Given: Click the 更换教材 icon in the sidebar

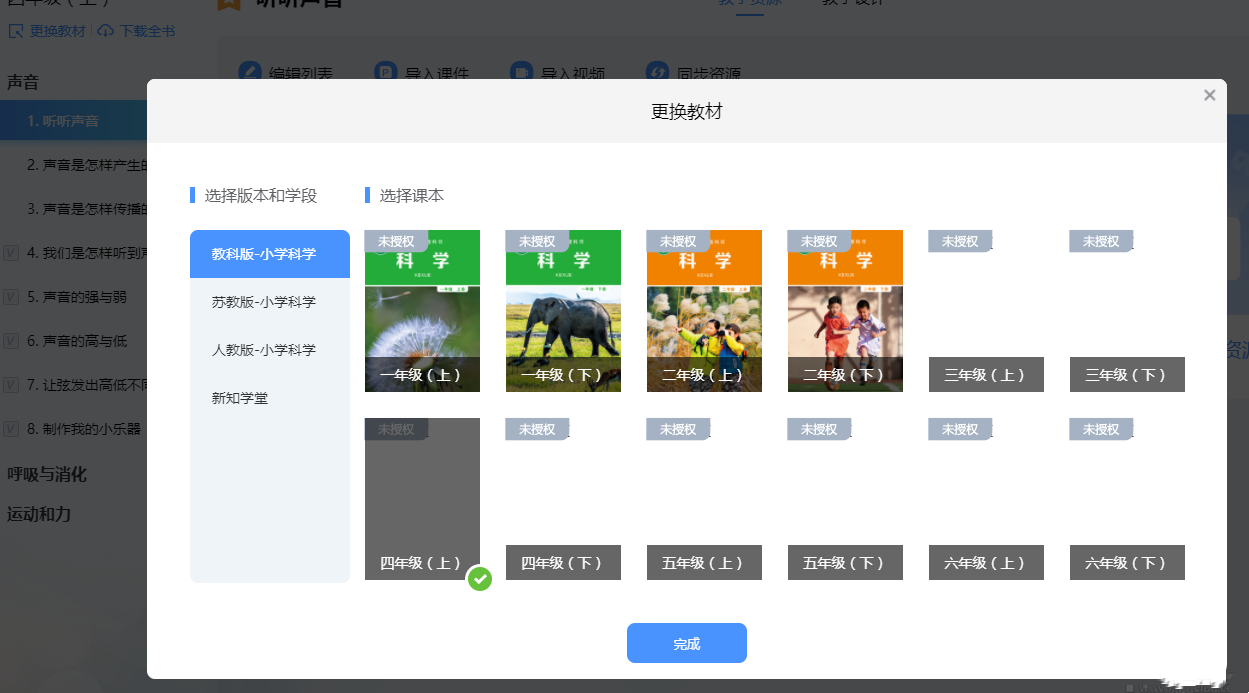Looking at the screenshot, I should pos(16,31).
